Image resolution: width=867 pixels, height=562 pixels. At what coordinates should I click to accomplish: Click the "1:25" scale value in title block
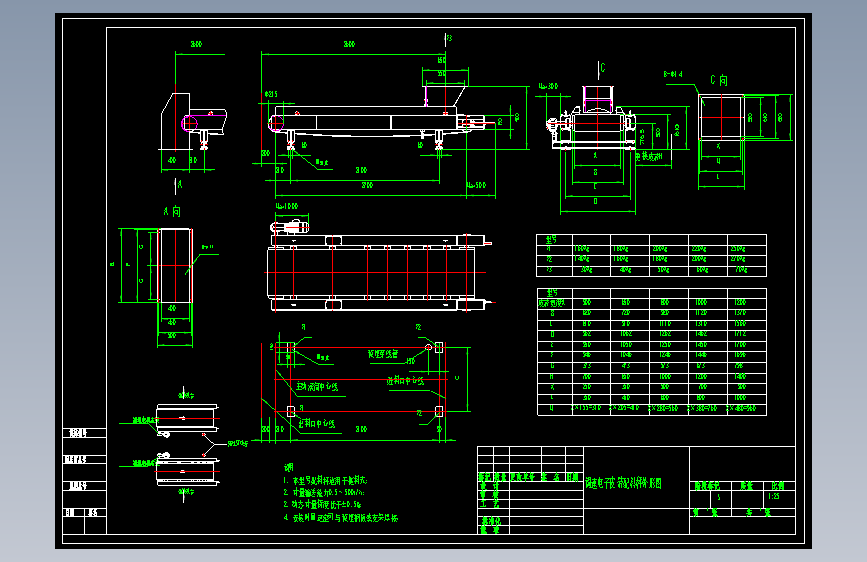[x=774, y=496]
